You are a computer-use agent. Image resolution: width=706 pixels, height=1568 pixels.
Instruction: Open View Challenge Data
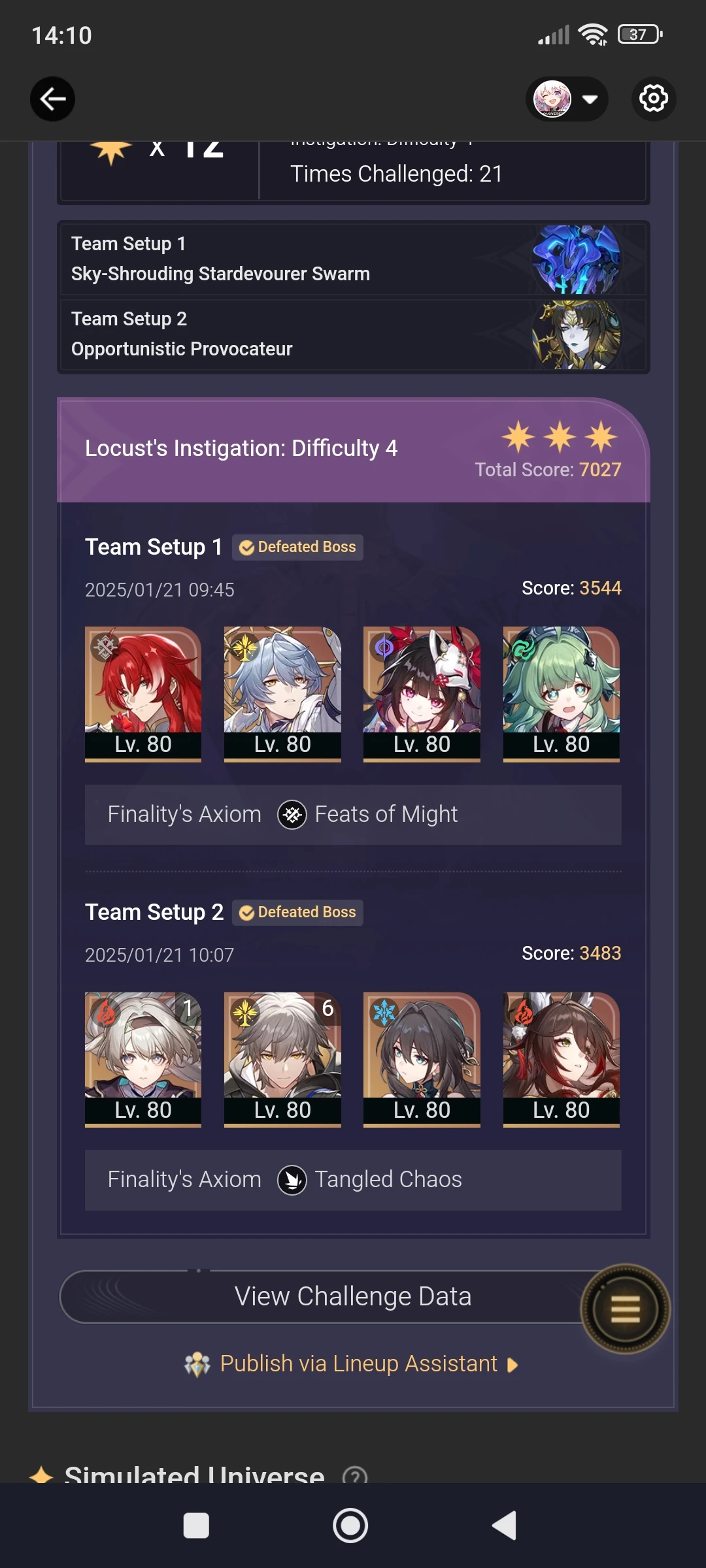[x=353, y=1297]
